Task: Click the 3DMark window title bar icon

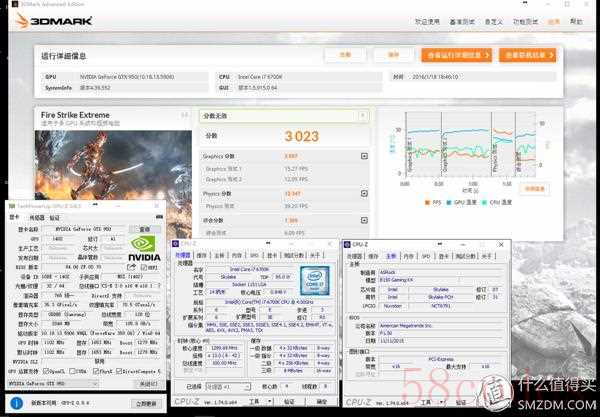Action: (x=15, y=4)
